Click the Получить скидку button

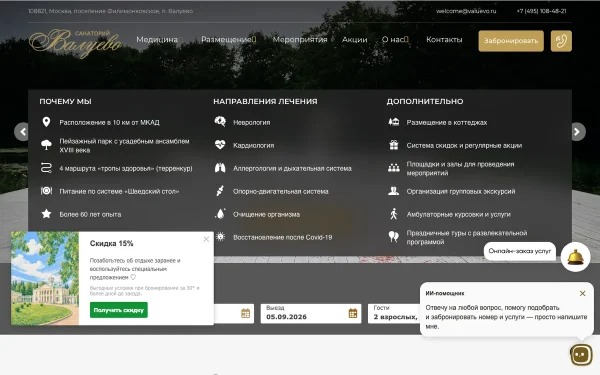point(119,310)
